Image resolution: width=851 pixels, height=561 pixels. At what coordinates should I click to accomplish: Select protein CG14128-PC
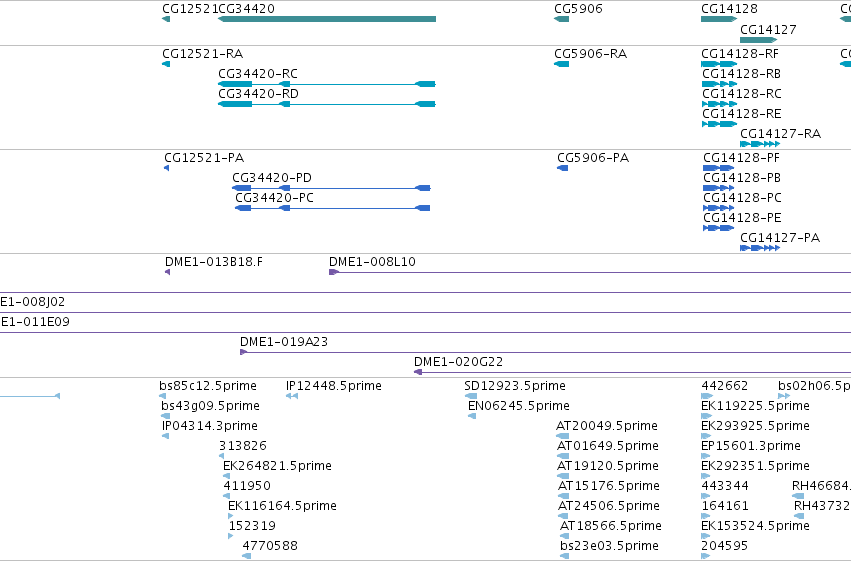point(718,208)
